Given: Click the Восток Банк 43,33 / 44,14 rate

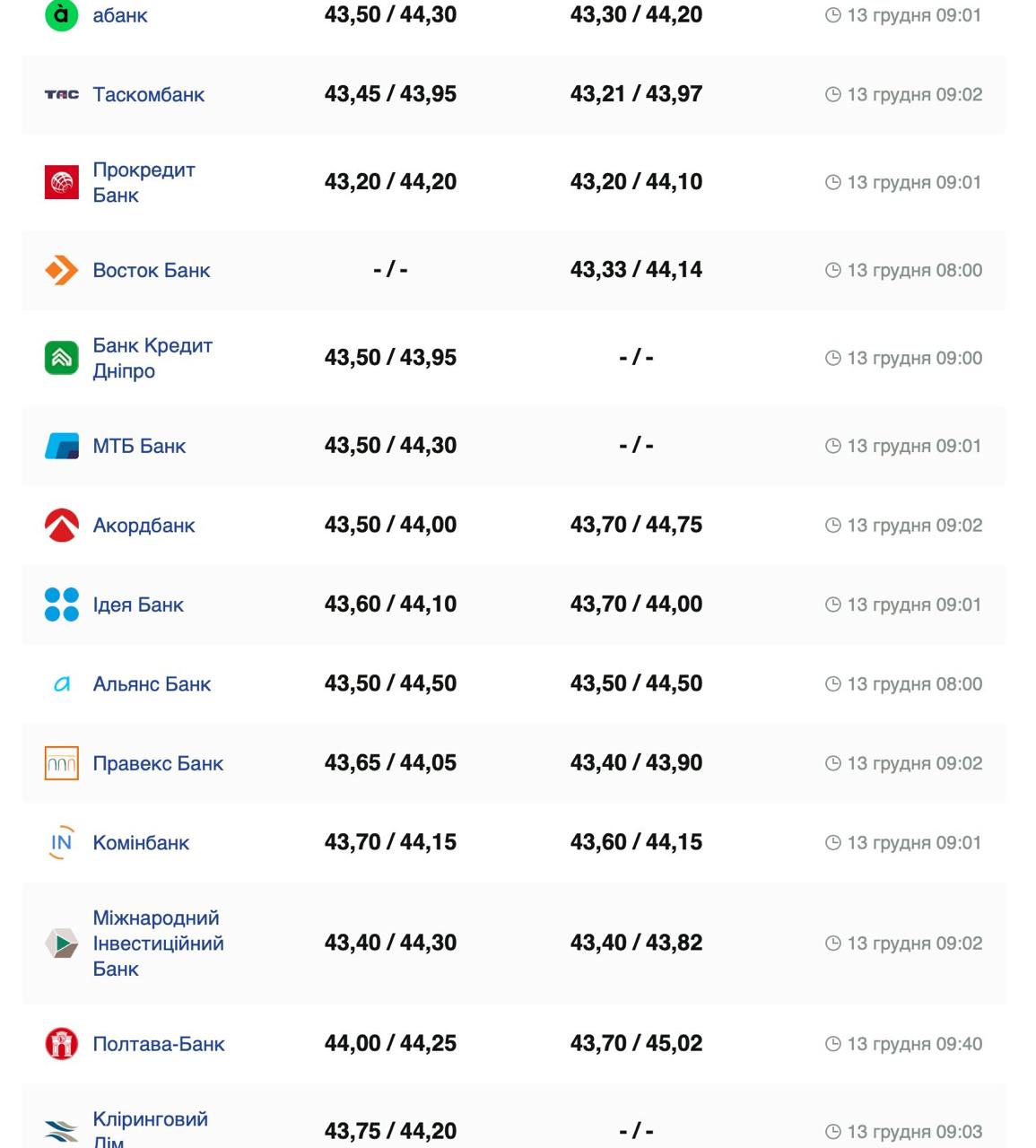Looking at the screenshot, I should pyautogui.click(x=636, y=270).
